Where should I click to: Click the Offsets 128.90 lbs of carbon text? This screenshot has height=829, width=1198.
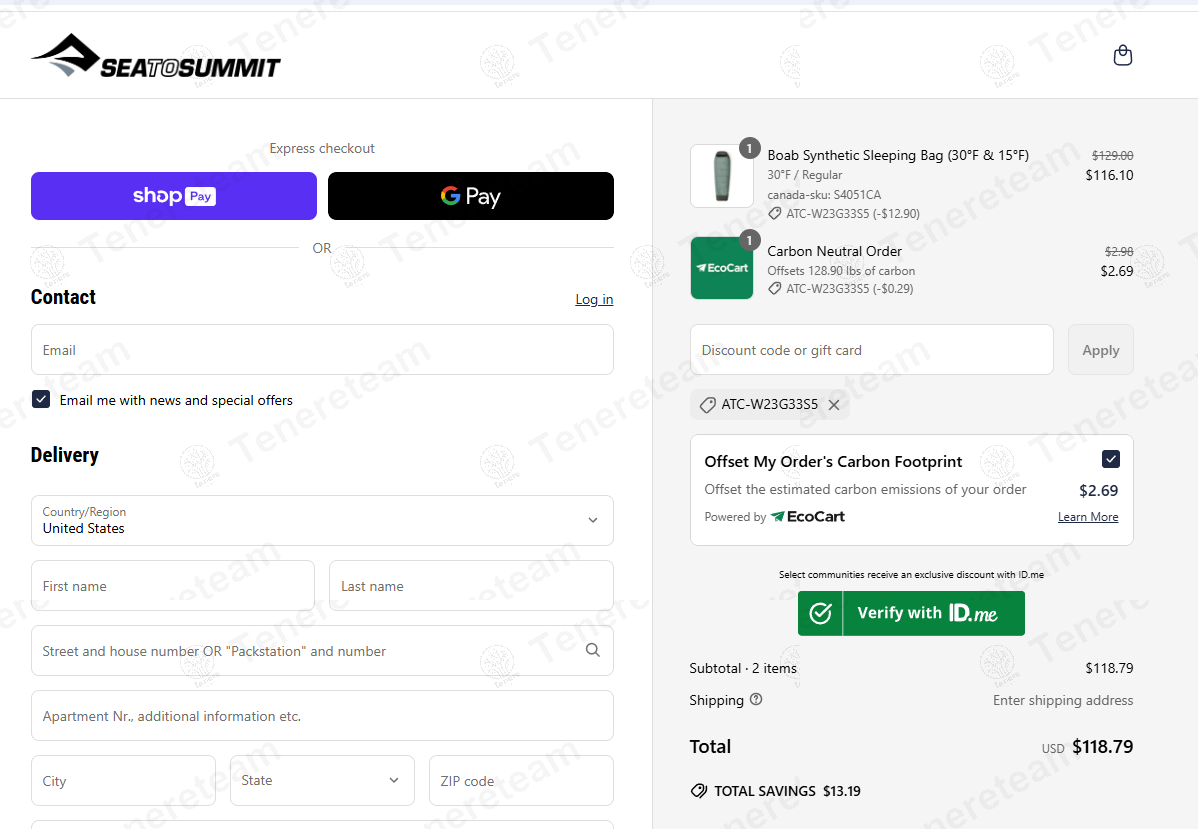pos(840,270)
